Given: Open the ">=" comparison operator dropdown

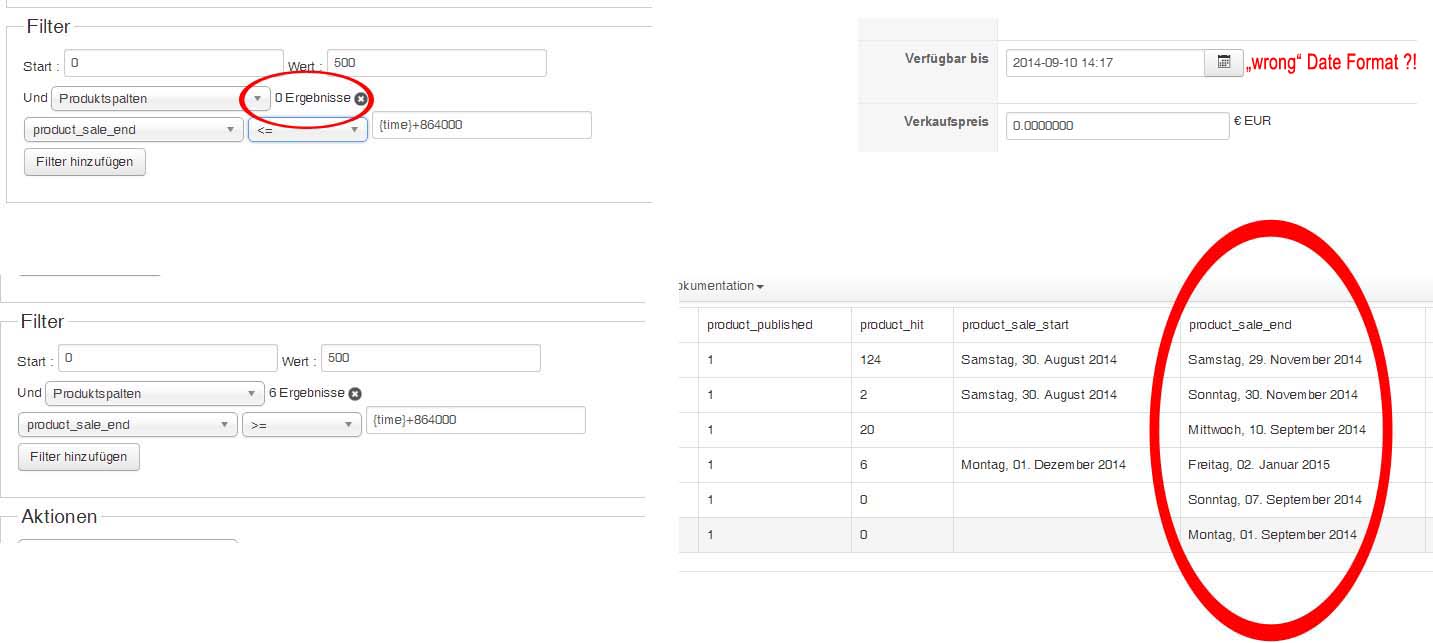Looking at the screenshot, I should click(x=301, y=425).
